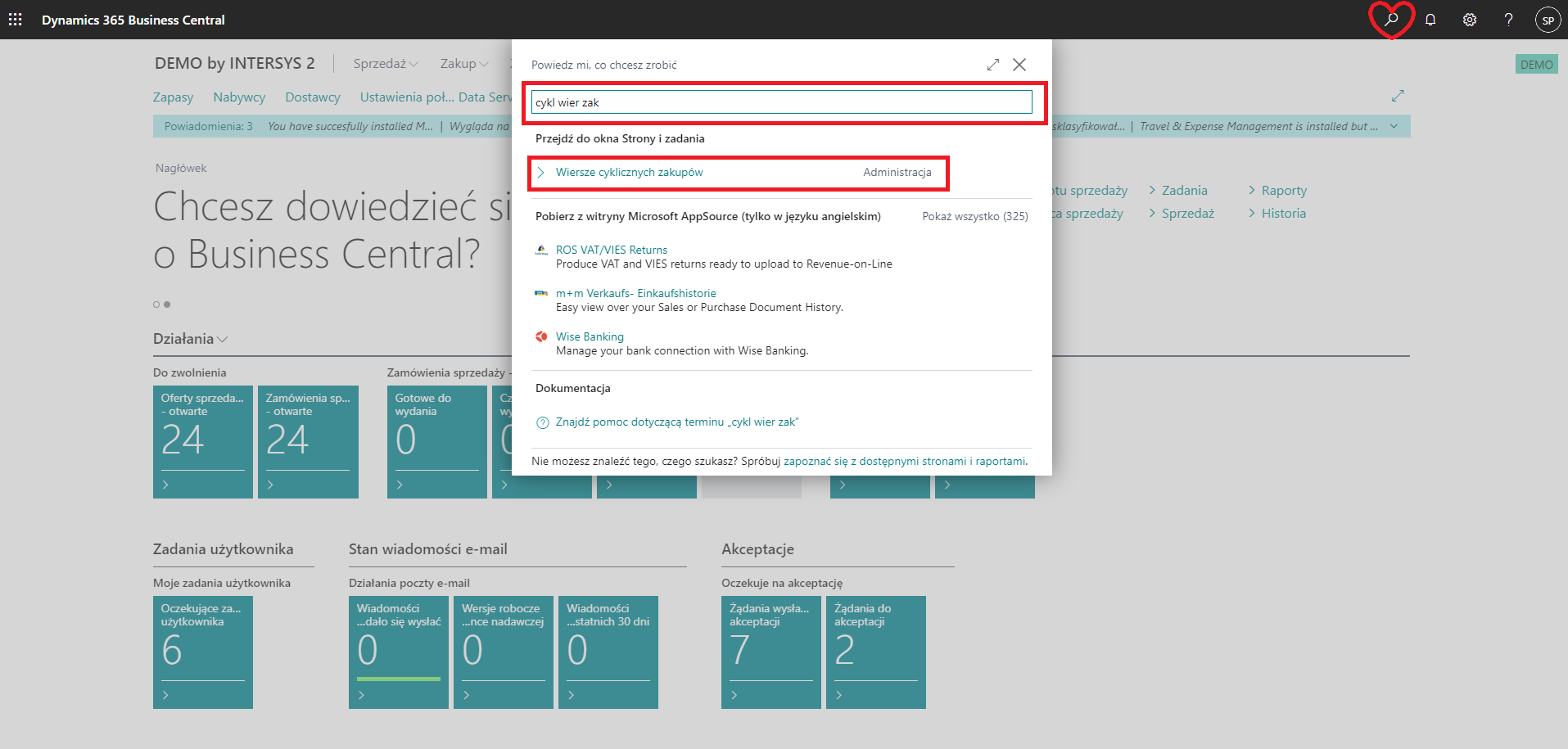Expand the Zakup menu
The image size is (1568, 749).
463,64
